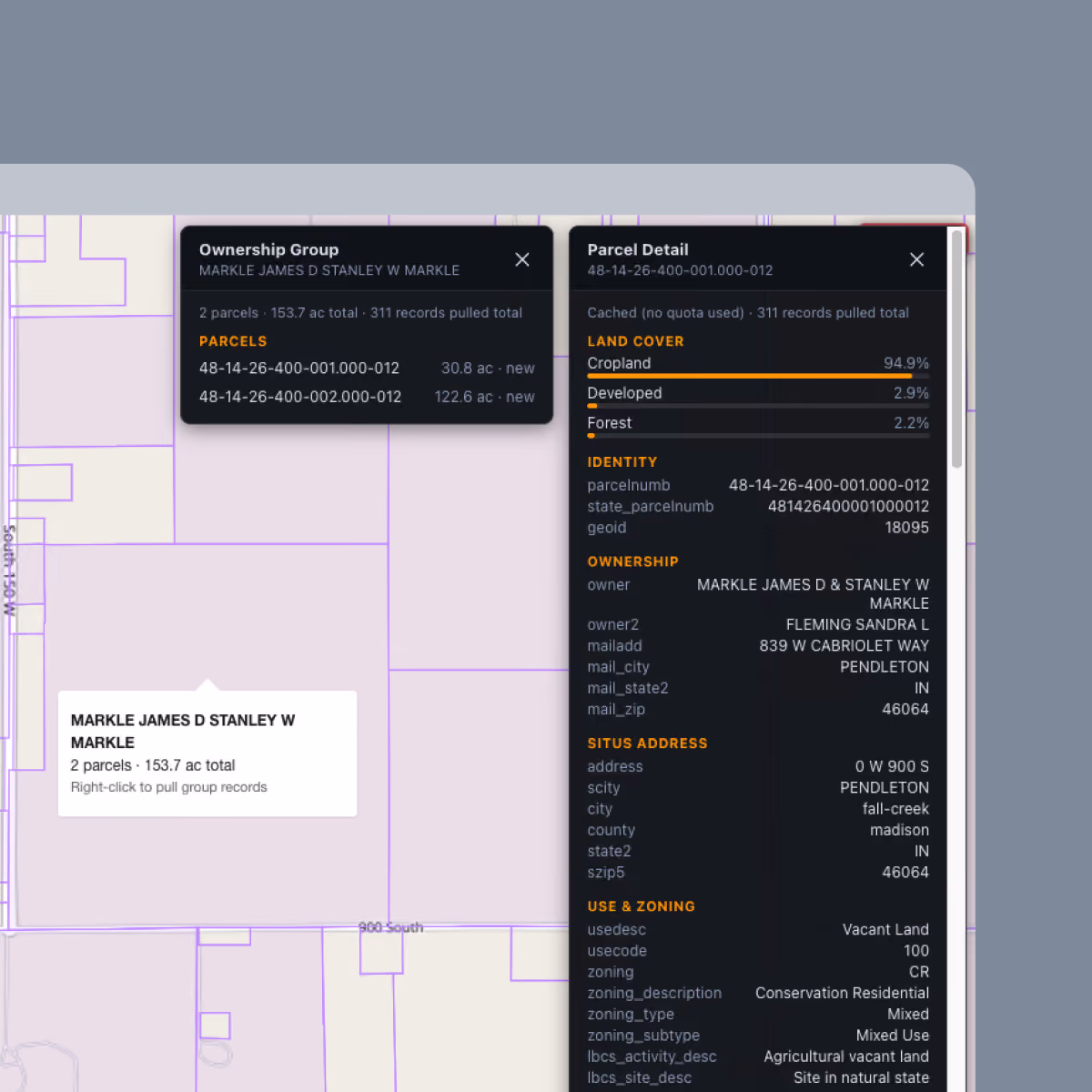Click the lbcs_activity_desc value Agricultural vacant land
This screenshot has width=1092, height=1092.
pos(846,1057)
